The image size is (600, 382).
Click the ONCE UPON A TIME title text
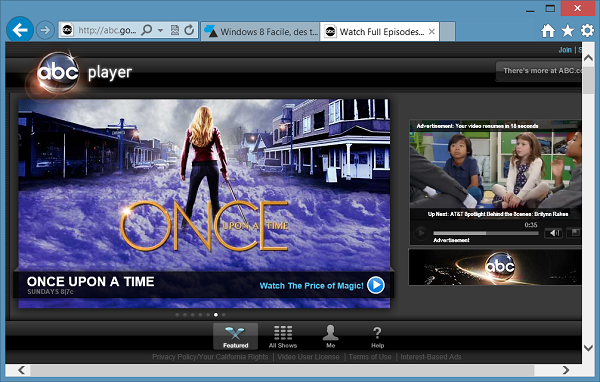pos(90,282)
